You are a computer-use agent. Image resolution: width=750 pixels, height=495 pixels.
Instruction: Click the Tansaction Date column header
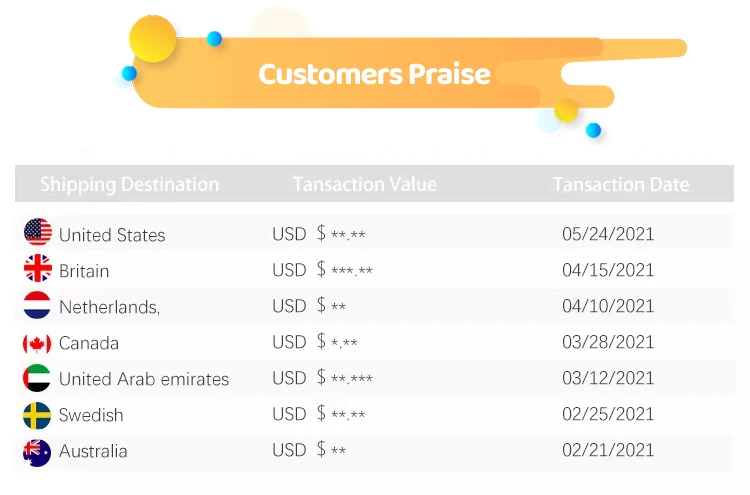621,184
